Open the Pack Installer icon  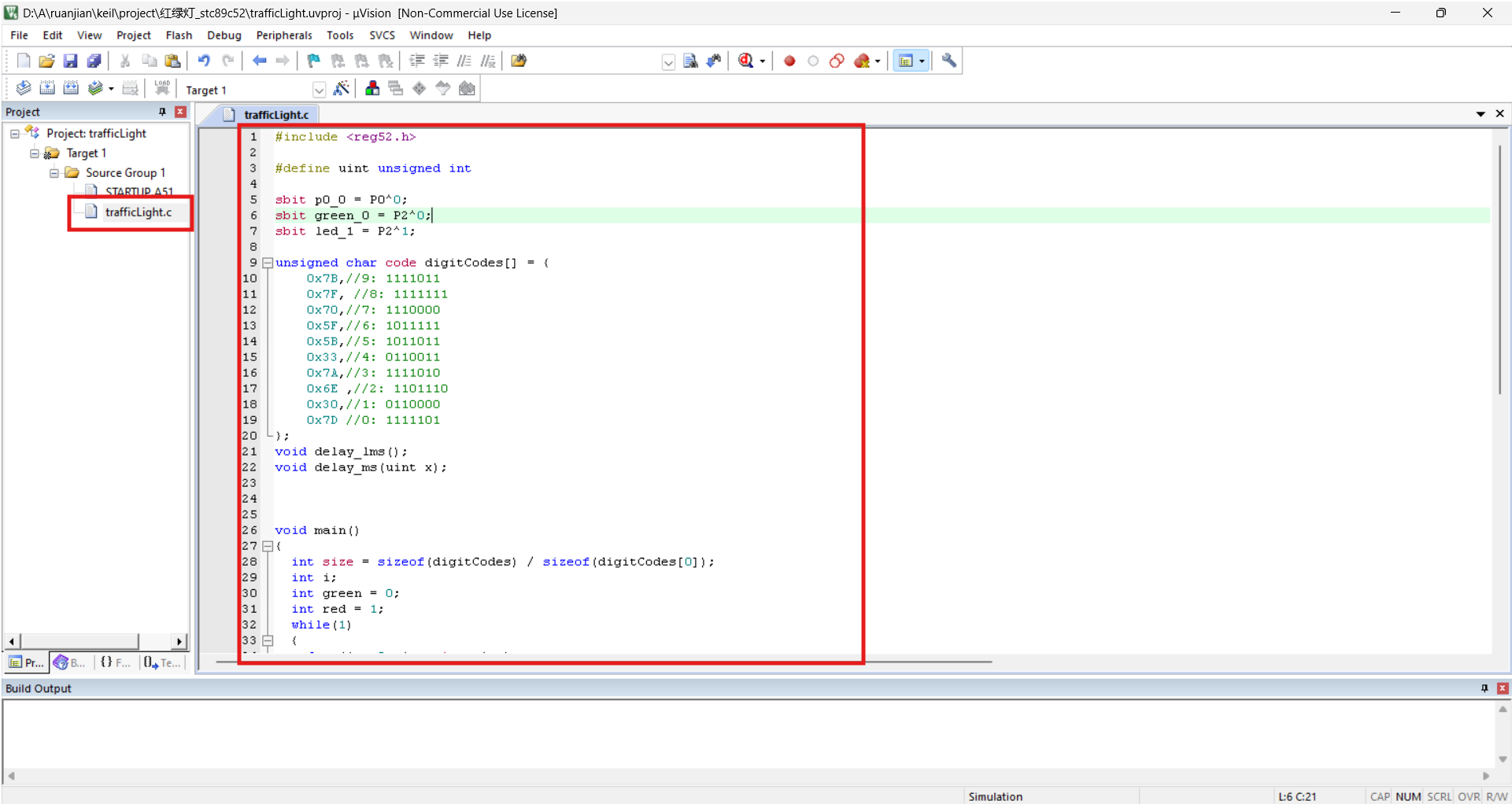(468, 88)
